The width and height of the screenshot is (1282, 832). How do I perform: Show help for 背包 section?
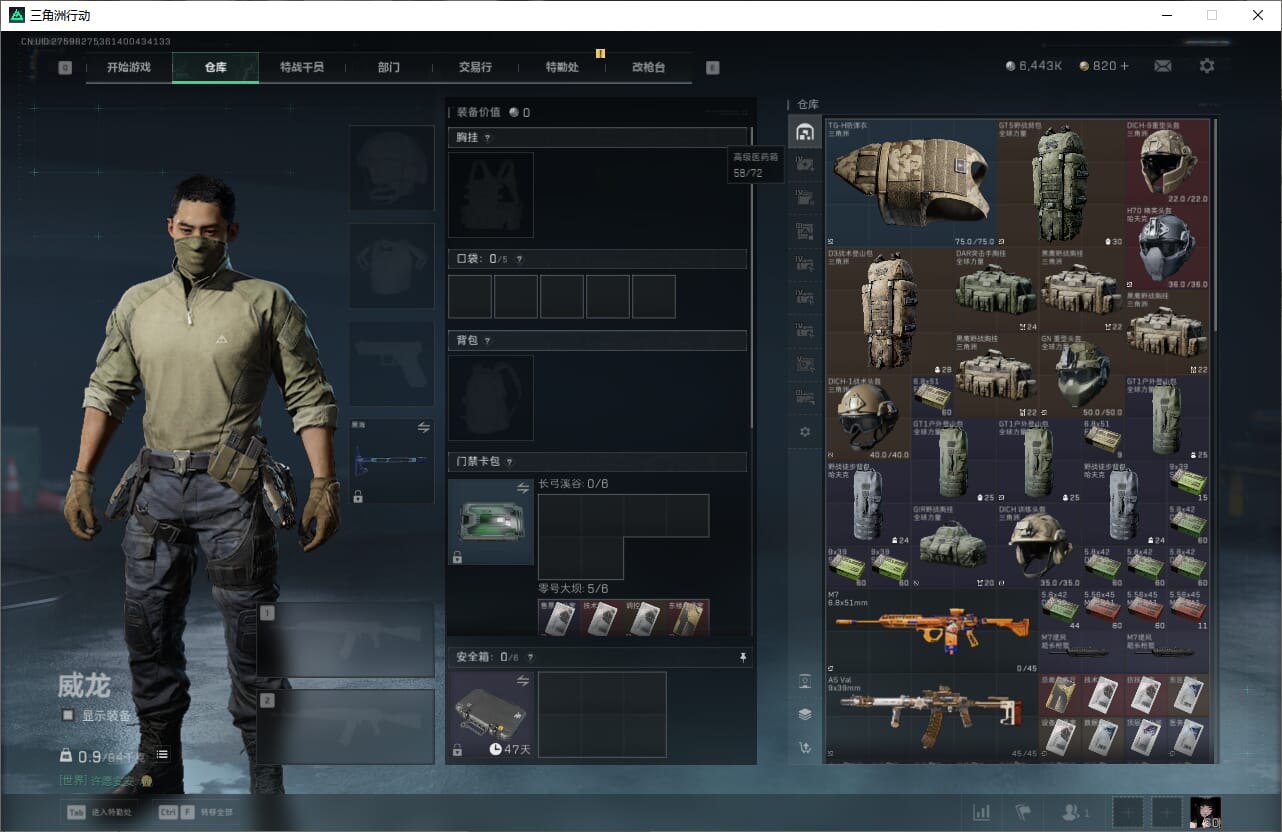coord(488,341)
